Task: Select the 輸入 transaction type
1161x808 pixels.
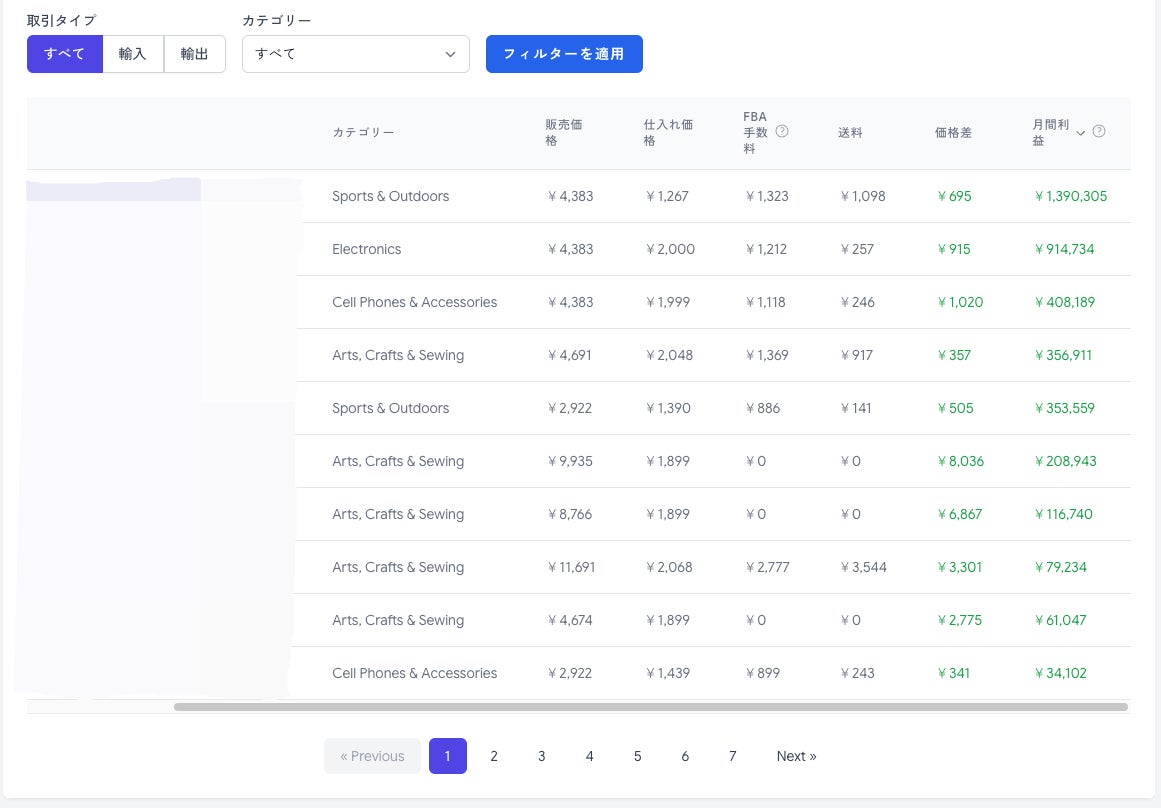Action: pos(133,54)
